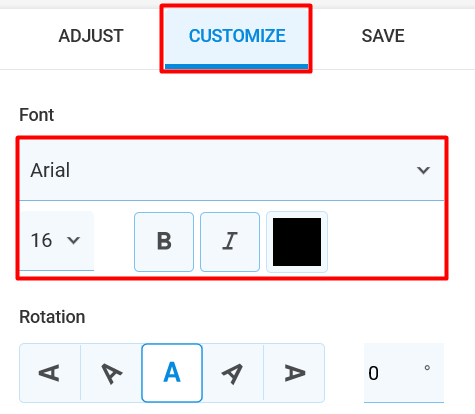
Task: Click the rotation angle input field
Action: (404, 373)
